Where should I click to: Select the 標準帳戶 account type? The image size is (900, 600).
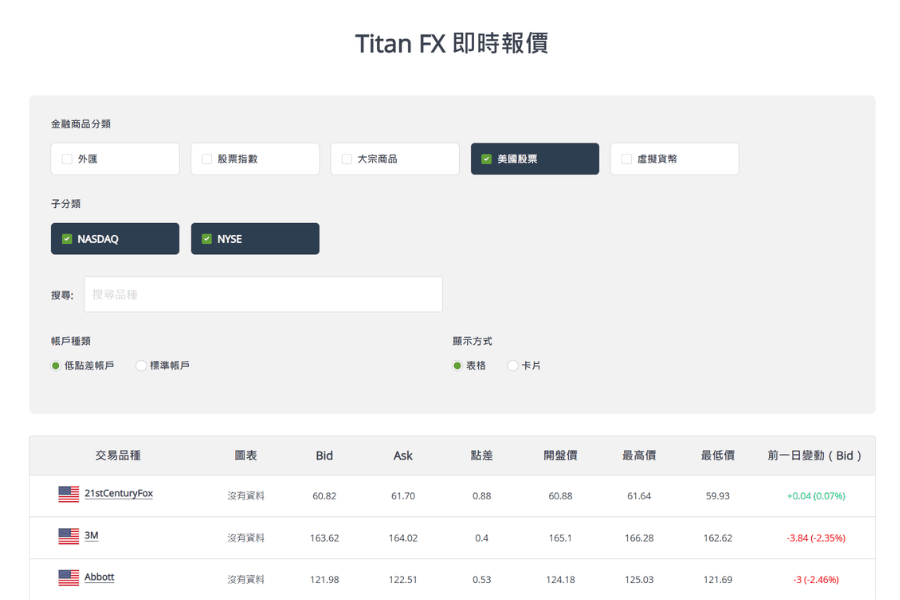tap(140, 365)
